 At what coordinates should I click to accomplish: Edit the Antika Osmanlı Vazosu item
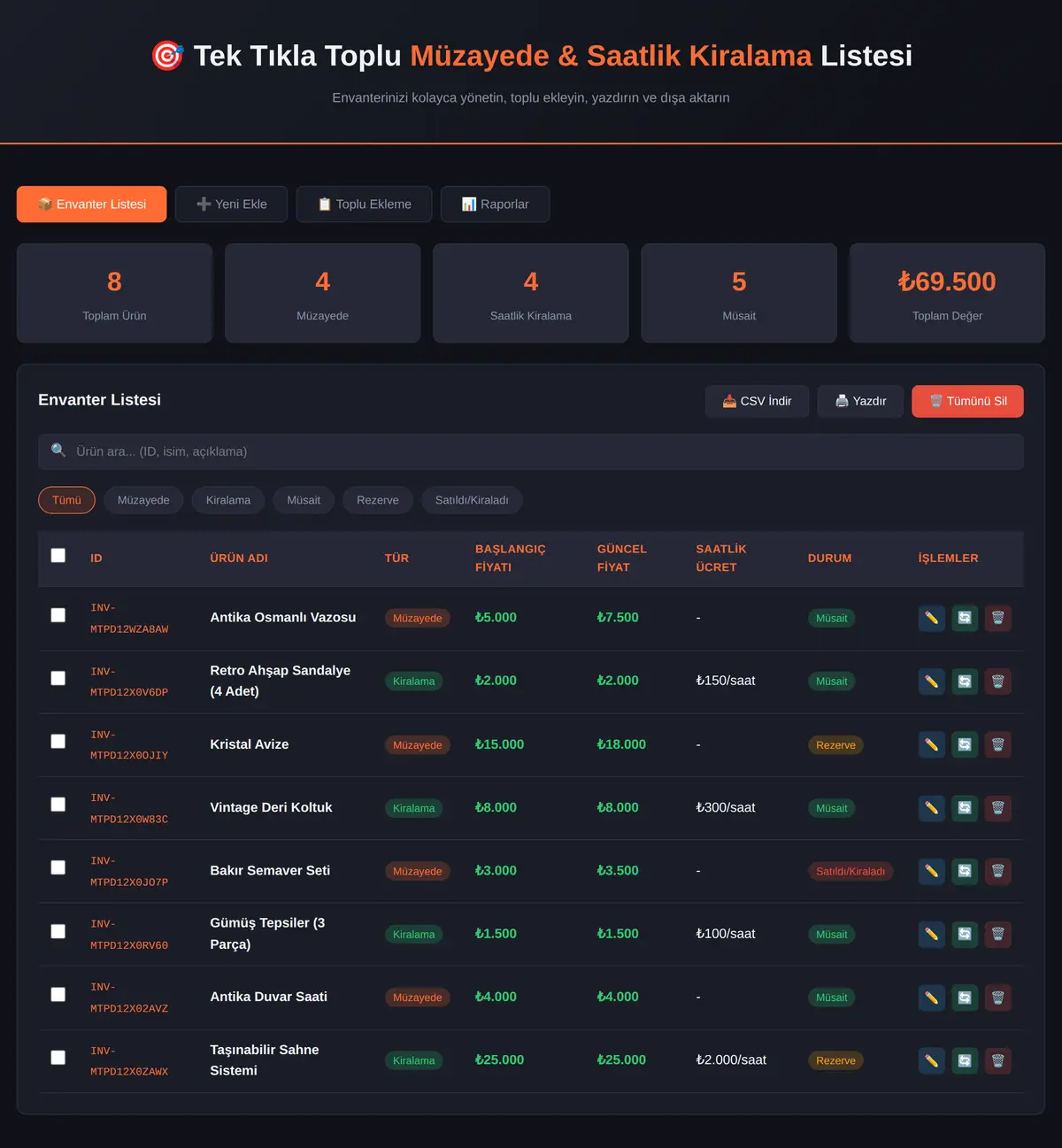(931, 618)
